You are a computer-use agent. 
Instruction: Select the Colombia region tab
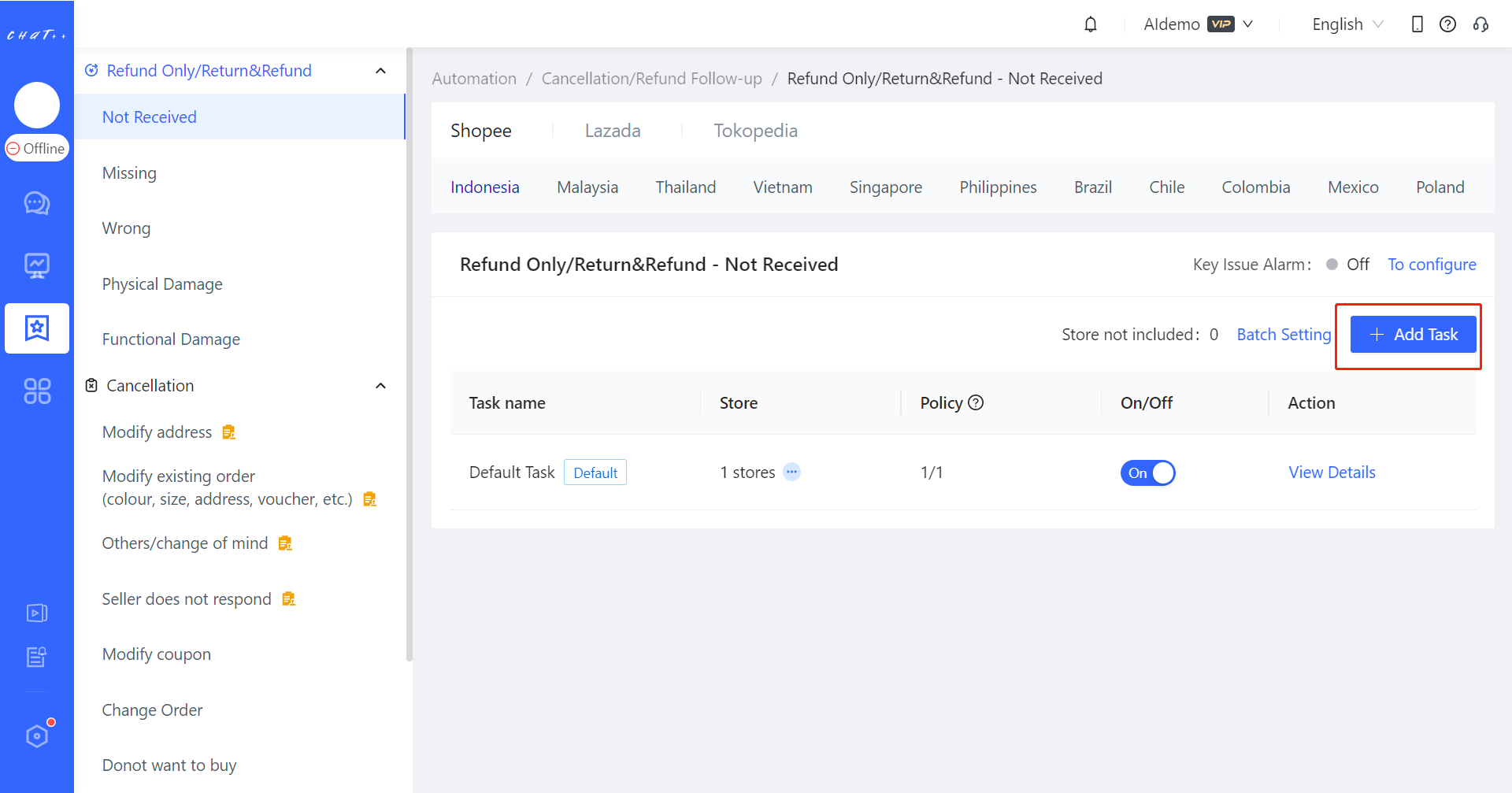1256,187
